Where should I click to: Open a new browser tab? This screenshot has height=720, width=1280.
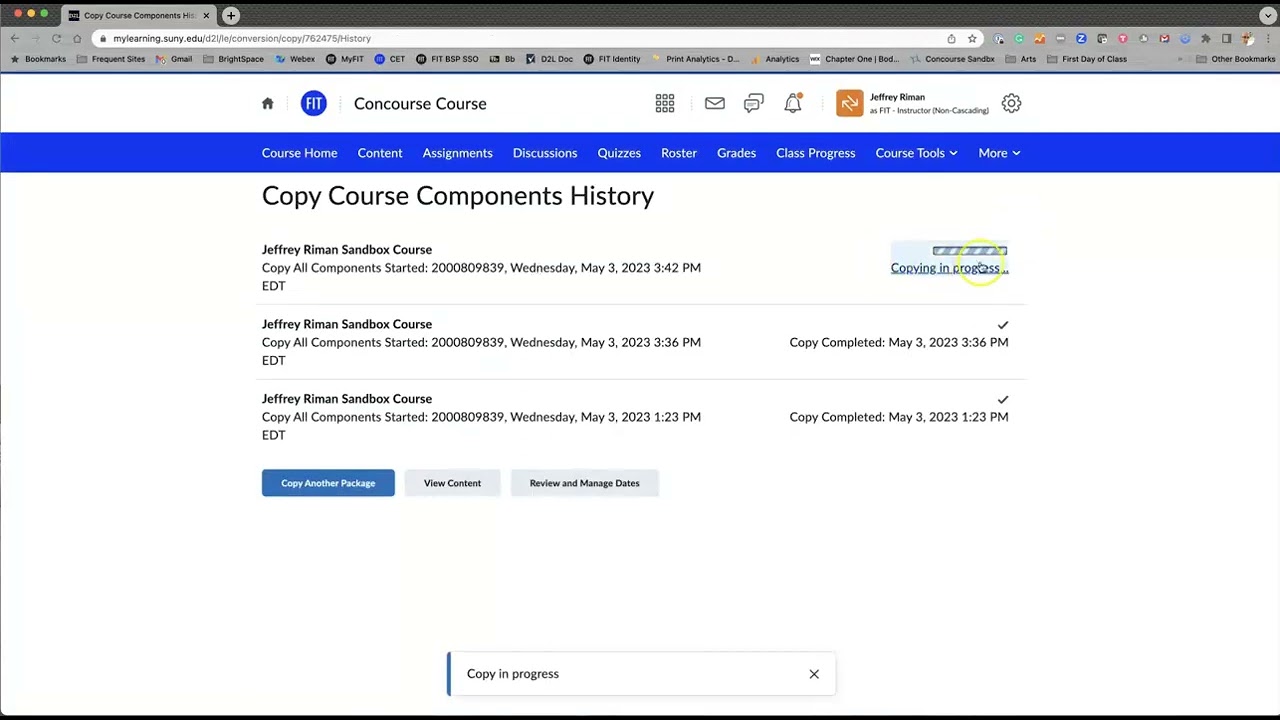231,15
